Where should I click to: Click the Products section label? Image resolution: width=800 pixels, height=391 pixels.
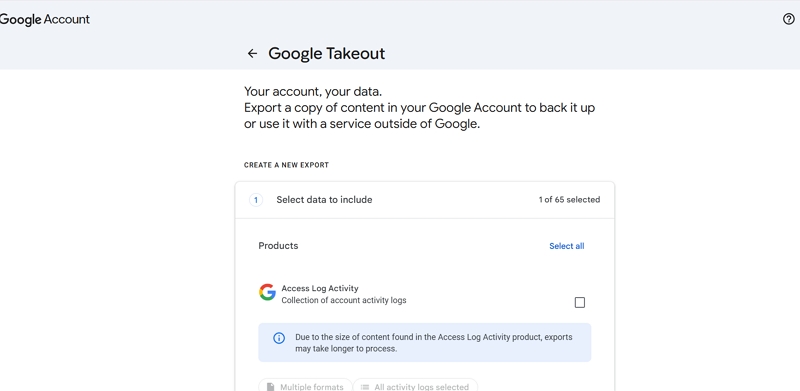tap(278, 246)
